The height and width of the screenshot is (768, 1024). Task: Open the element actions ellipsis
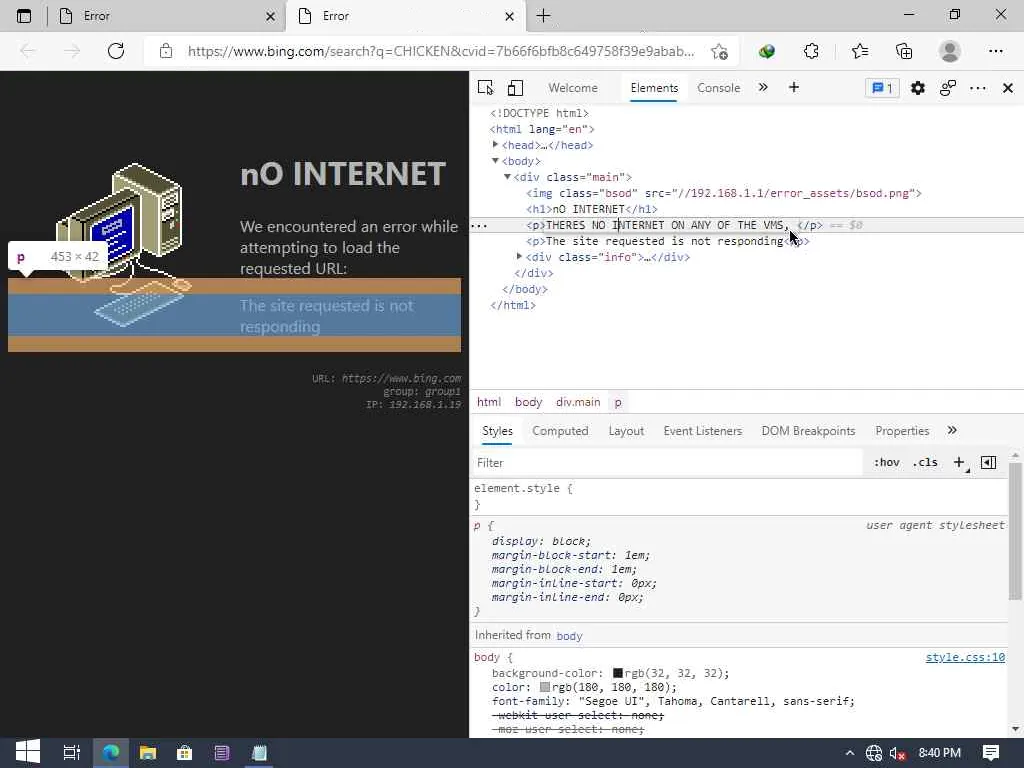click(x=479, y=226)
